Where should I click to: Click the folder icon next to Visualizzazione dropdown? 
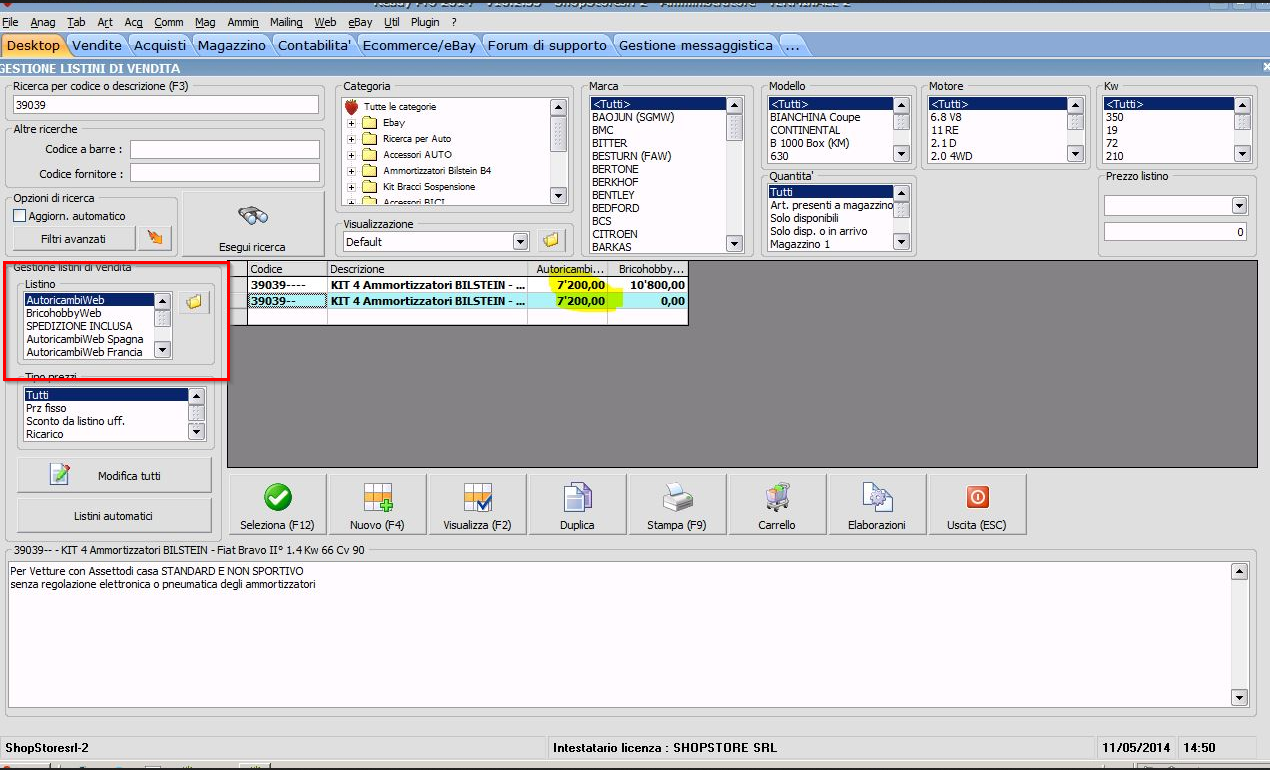(x=551, y=241)
